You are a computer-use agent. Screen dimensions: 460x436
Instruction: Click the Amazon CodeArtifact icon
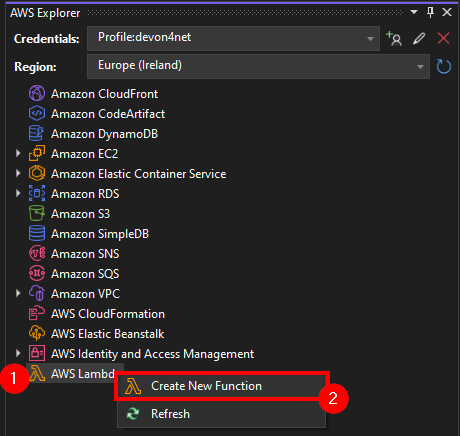pos(37,113)
